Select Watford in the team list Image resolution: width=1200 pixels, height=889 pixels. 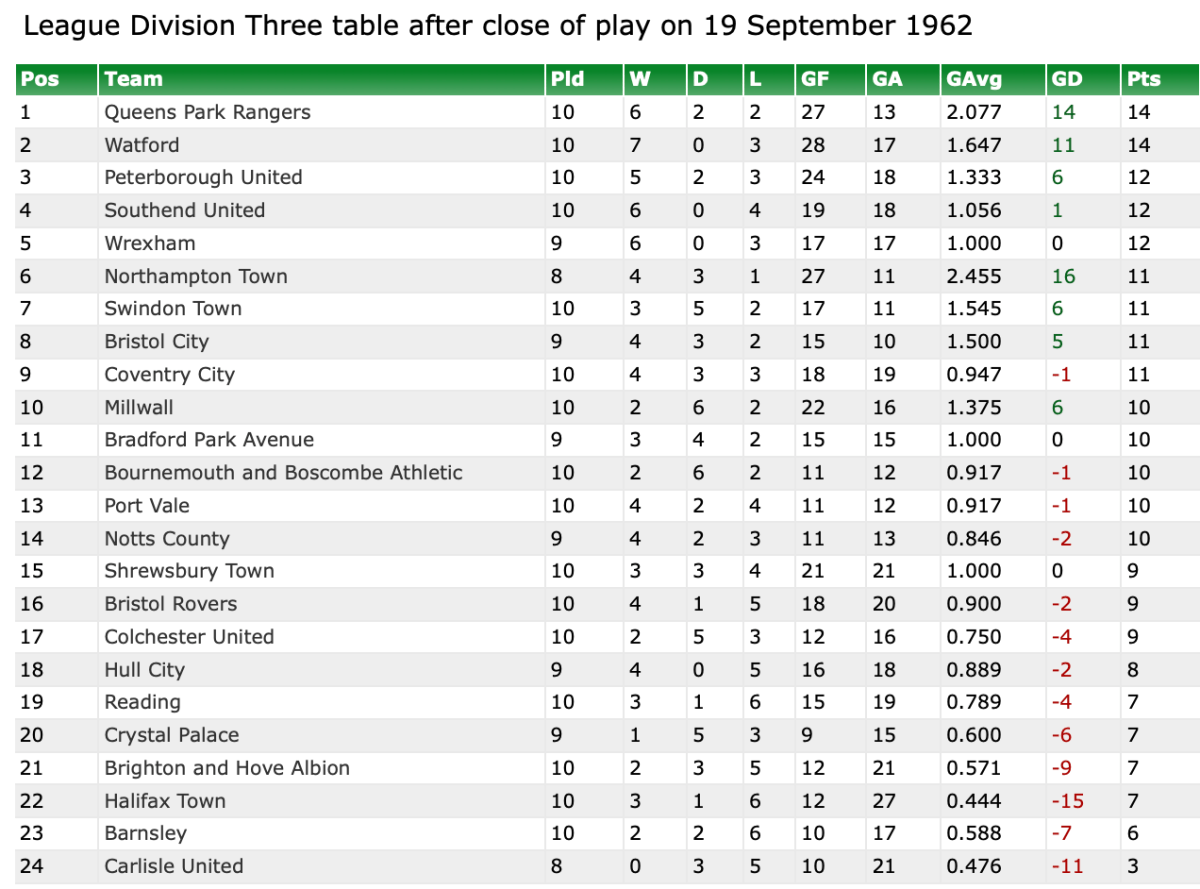click(x=142, y=145)
